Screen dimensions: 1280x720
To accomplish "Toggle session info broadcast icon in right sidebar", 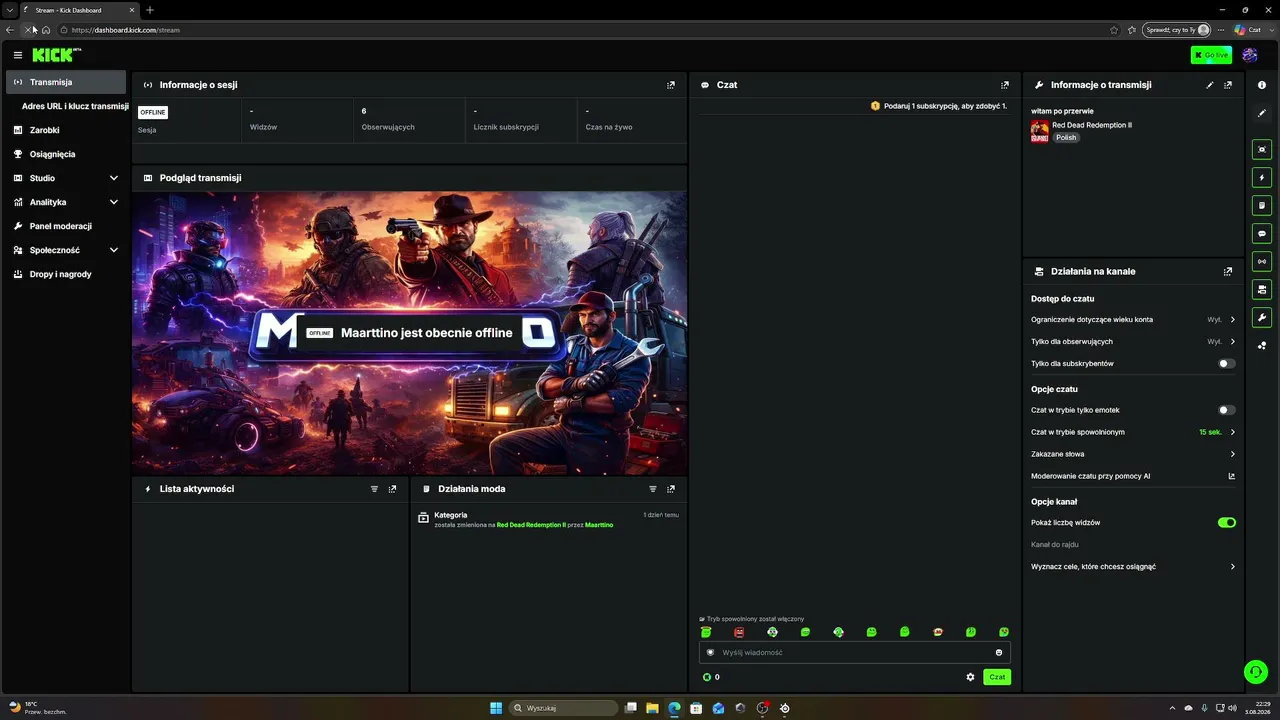I will tap(1262, 261).
